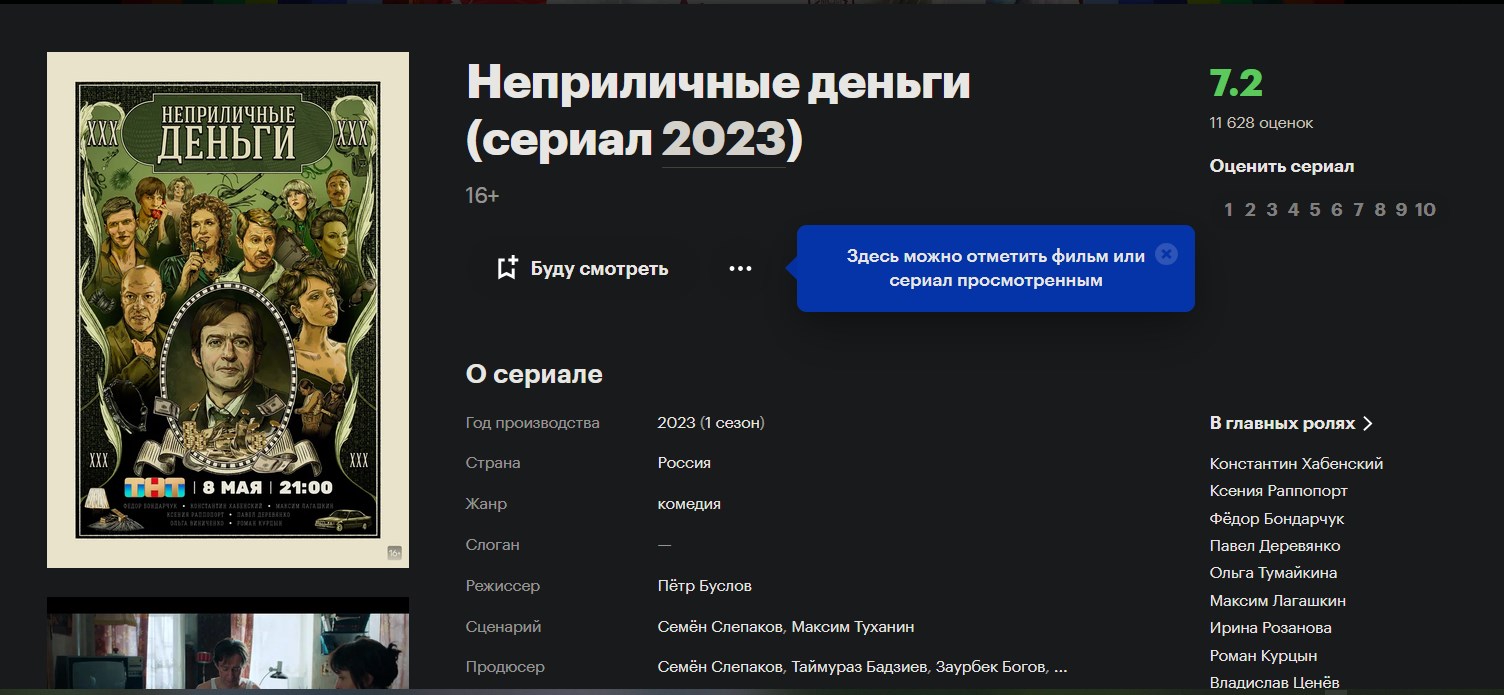Click the Слоган label
Viewport: 1504px width, 695px height.
[x=493, y=545]
